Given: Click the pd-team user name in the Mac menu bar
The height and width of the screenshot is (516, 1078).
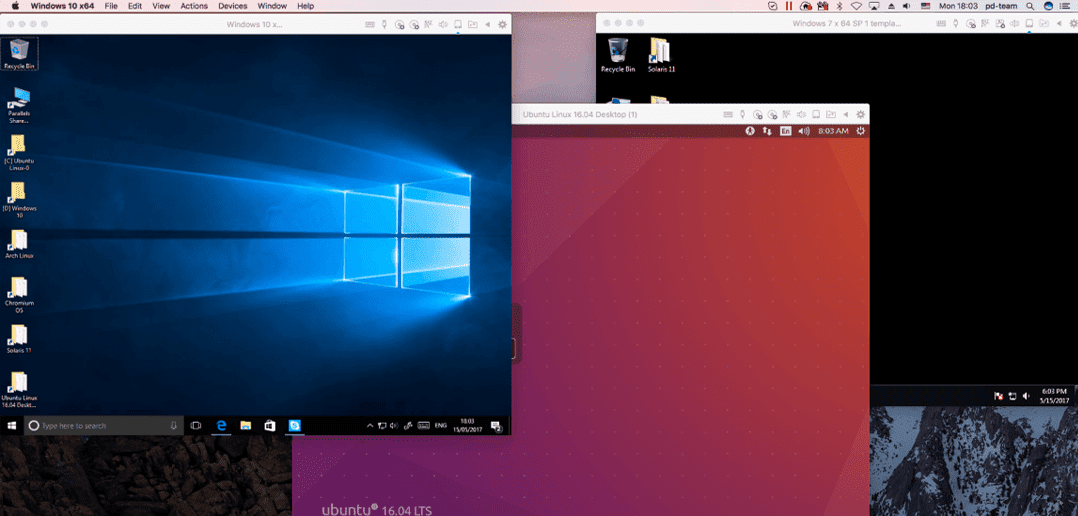Looking at the screenshot, I should (x=1001, y=6).
